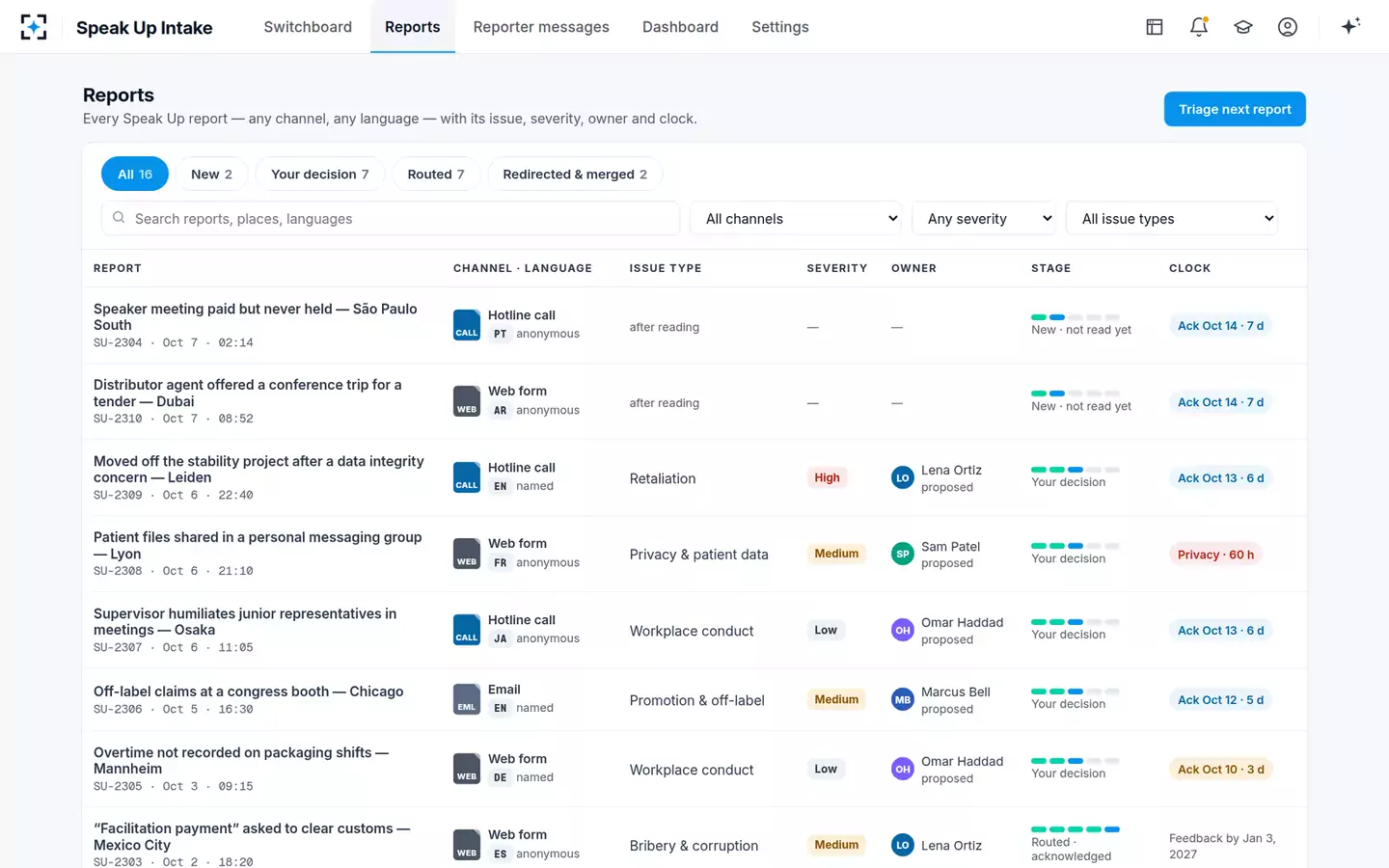1389x868 pixels.
Task: Click WEB icon for Mannheim report
Action: 467,769
